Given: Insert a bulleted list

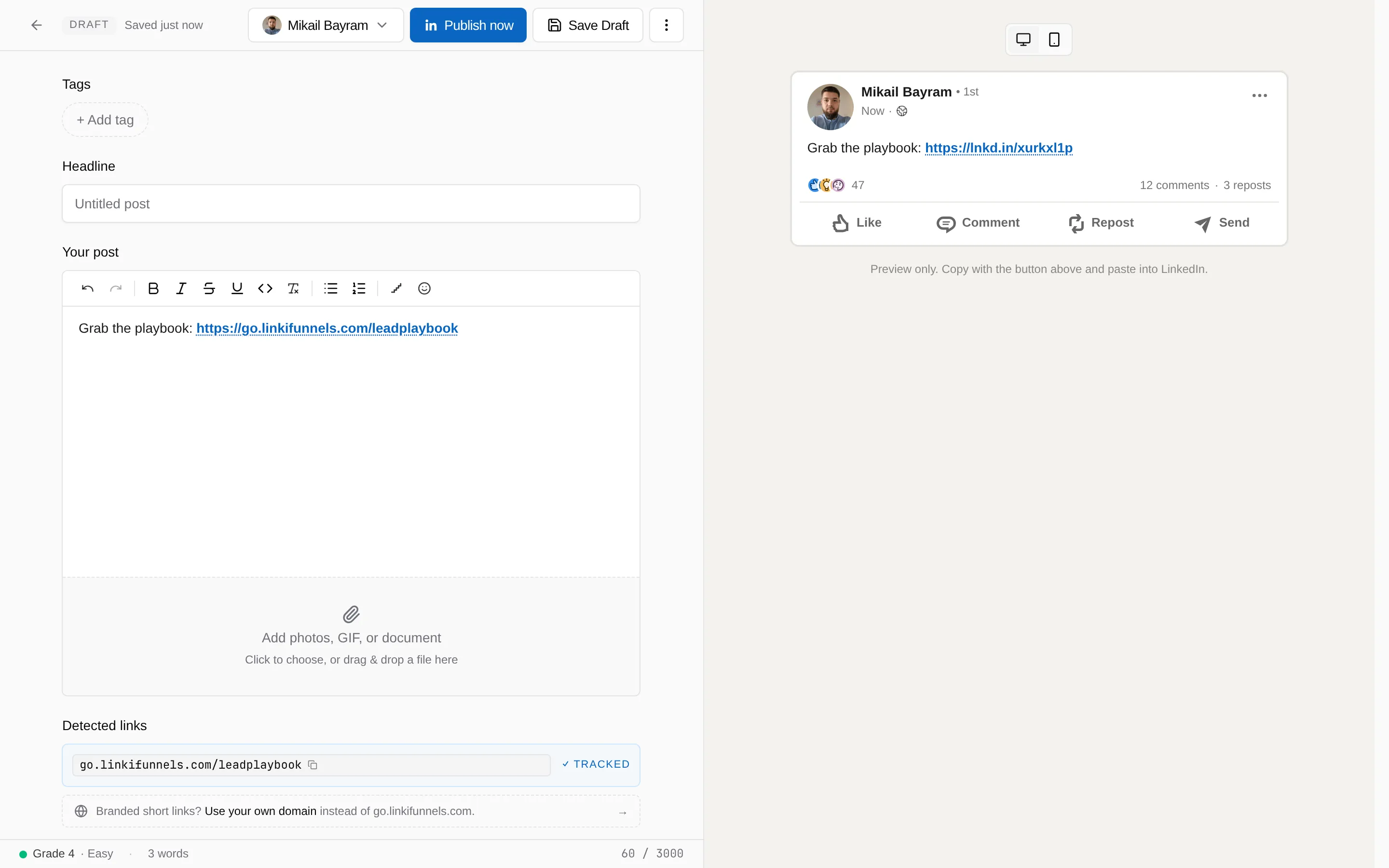Looking at the screenshot, I should (330, 288).
